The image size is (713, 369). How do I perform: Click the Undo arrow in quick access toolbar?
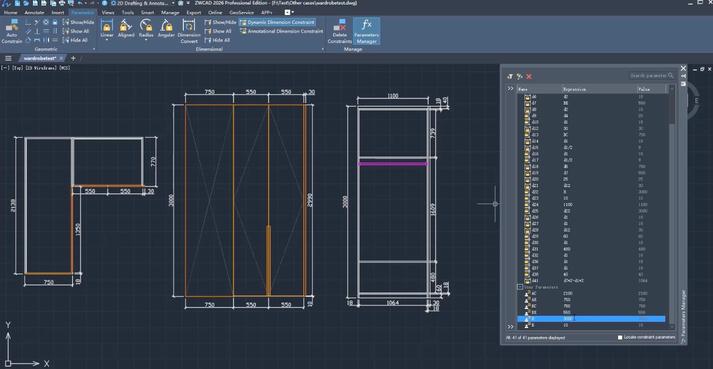tap(80, 3)
